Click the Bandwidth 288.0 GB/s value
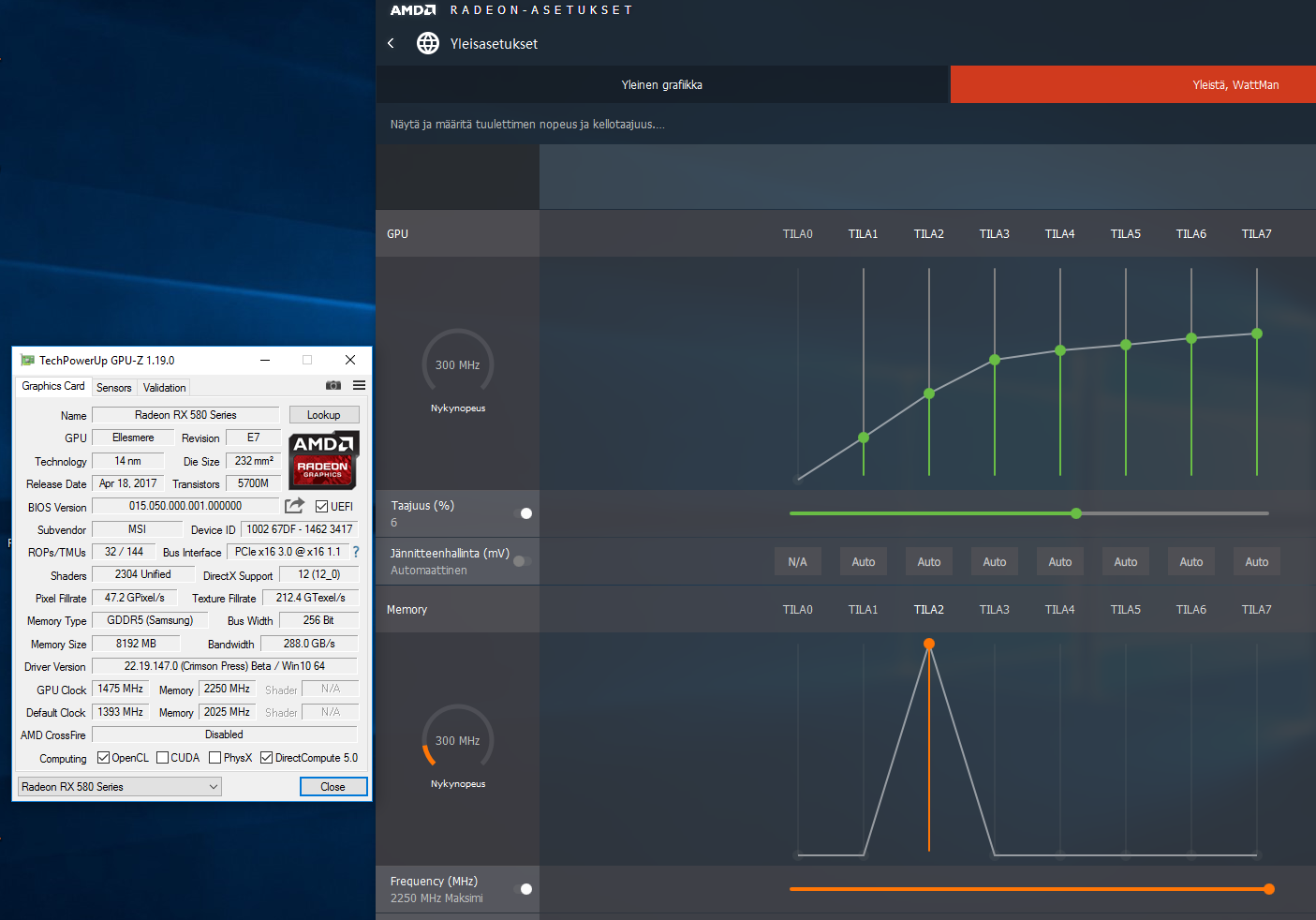The height and width of the screenshot is (920, 1316). coord(309,644)
